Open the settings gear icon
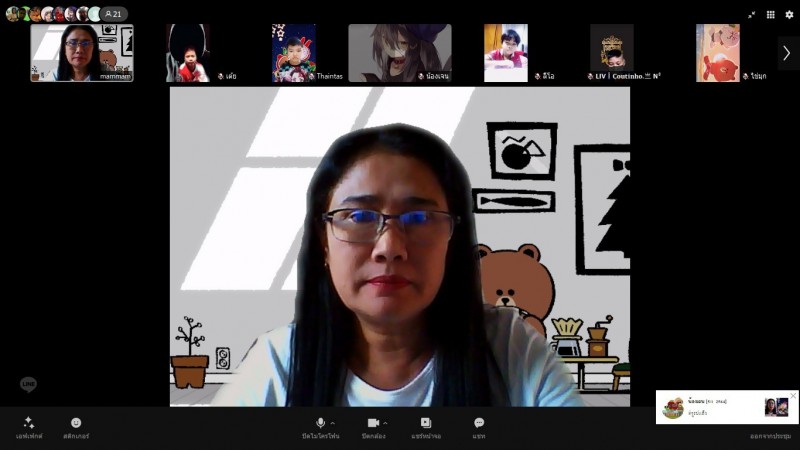This screenshot has width=800, height=450. pyautogui.click(x=789, y=15)
